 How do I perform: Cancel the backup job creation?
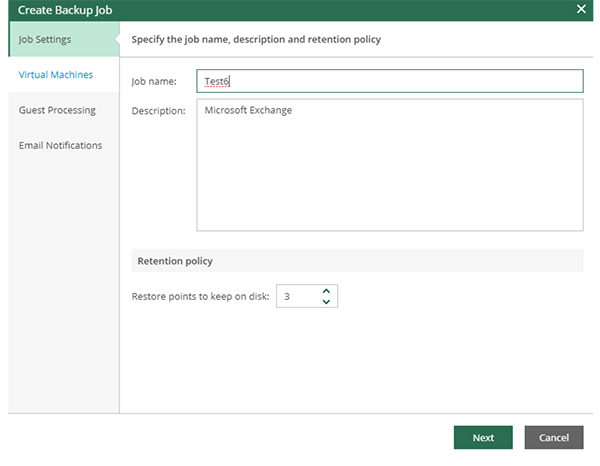(553, 437)
